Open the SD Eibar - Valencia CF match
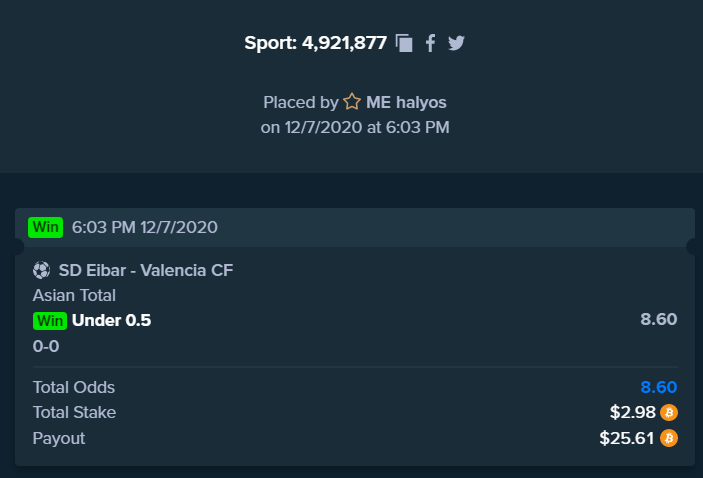The width and height of the screenshot is (703, 478). click(x=146, y=270)
